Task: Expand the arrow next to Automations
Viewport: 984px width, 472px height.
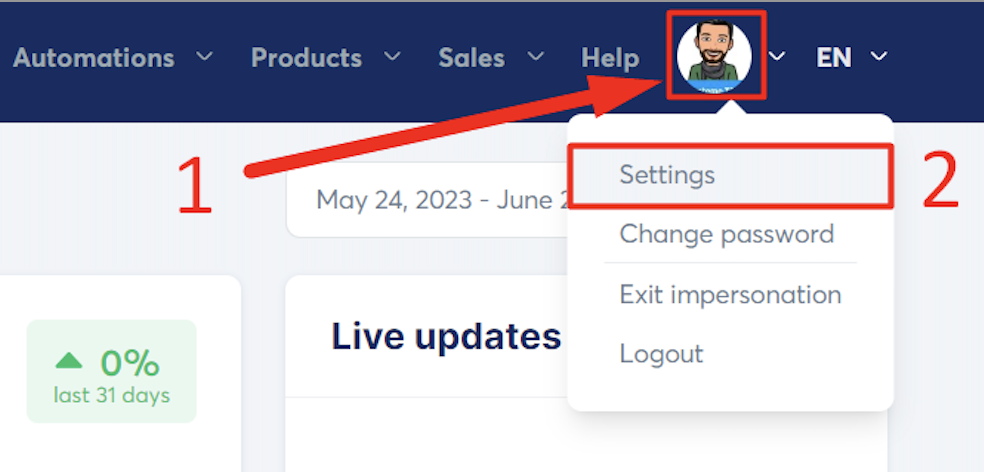Action: [205, 57]
